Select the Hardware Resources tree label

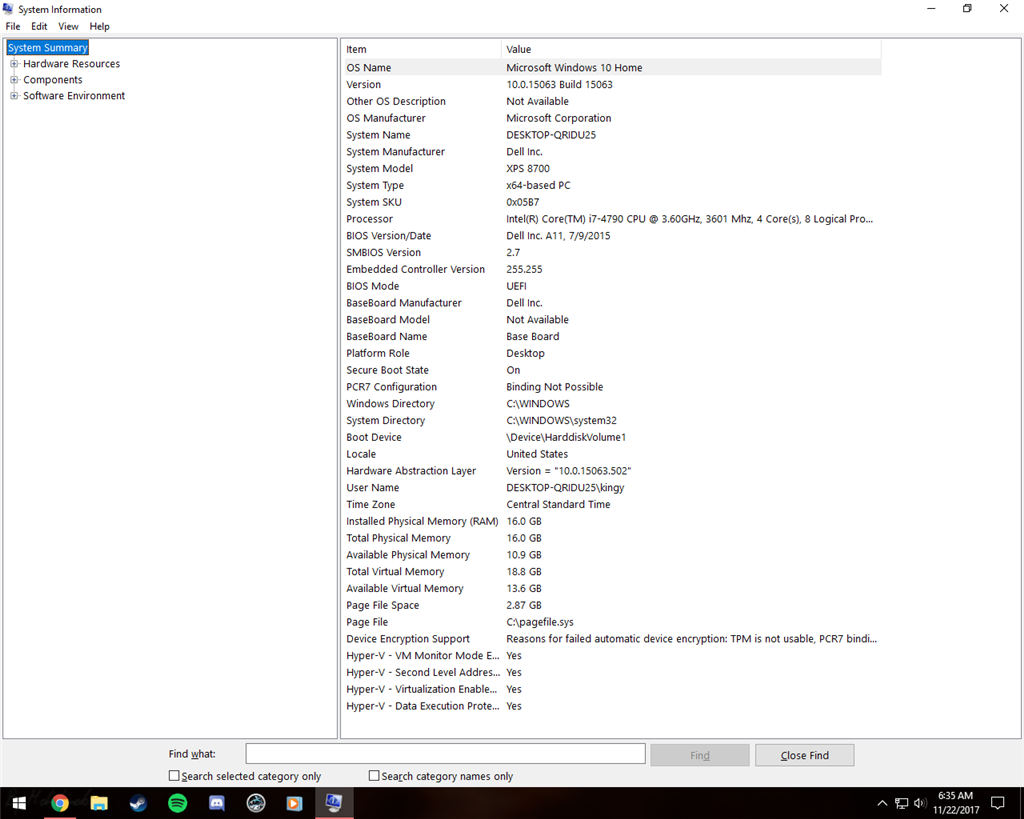click(71, 63)
